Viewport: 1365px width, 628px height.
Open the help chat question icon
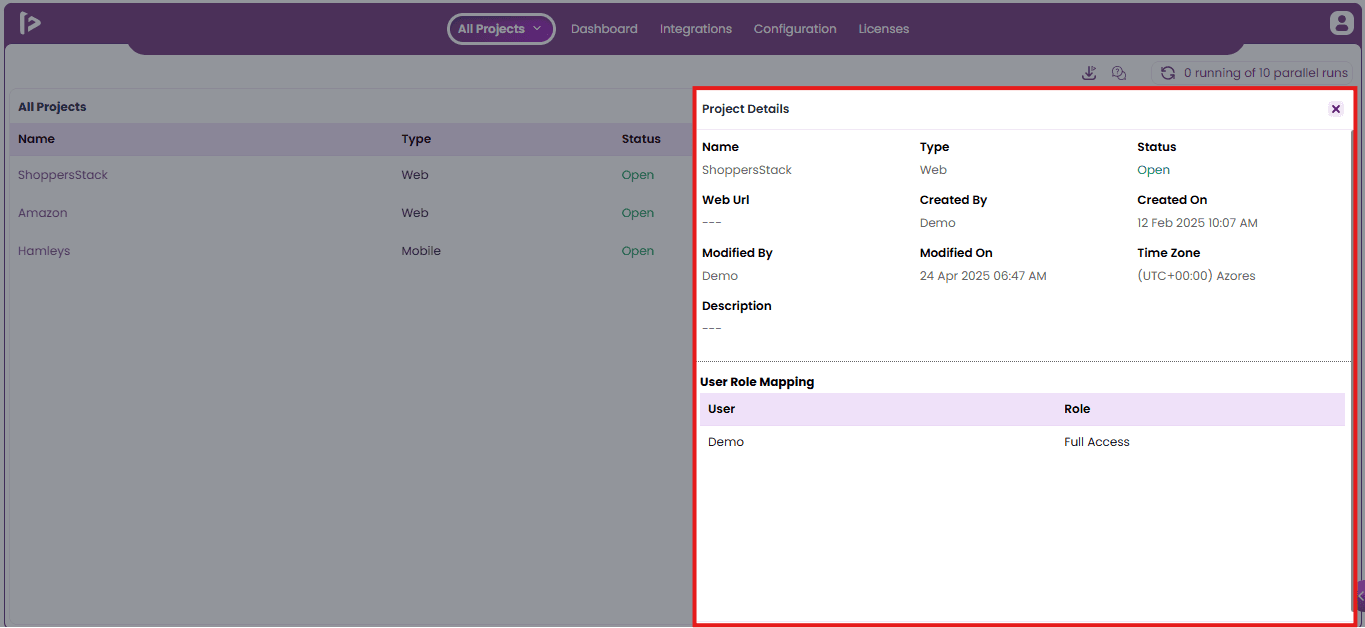point(1119,73)
